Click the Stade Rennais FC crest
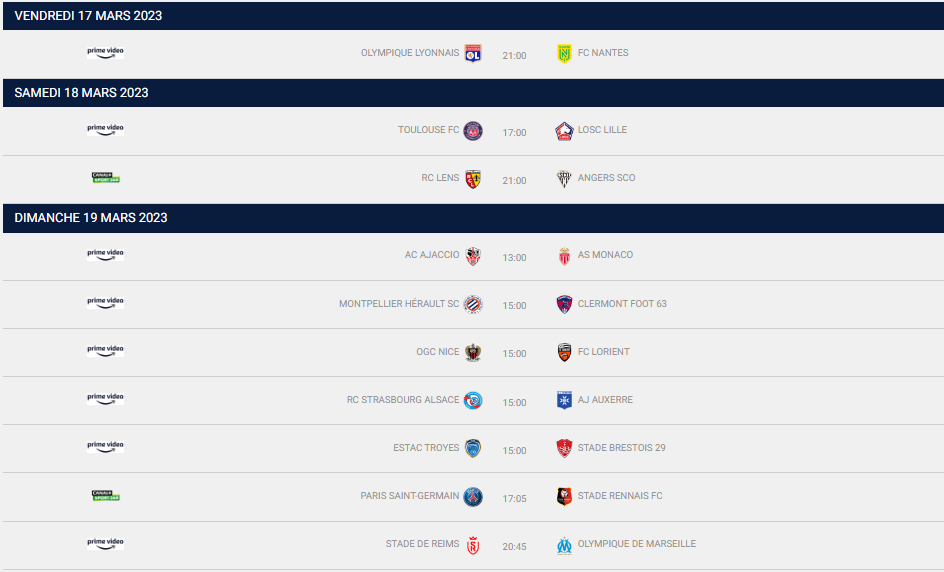This screenshot has width=944, height=572. tap(564, 496)
